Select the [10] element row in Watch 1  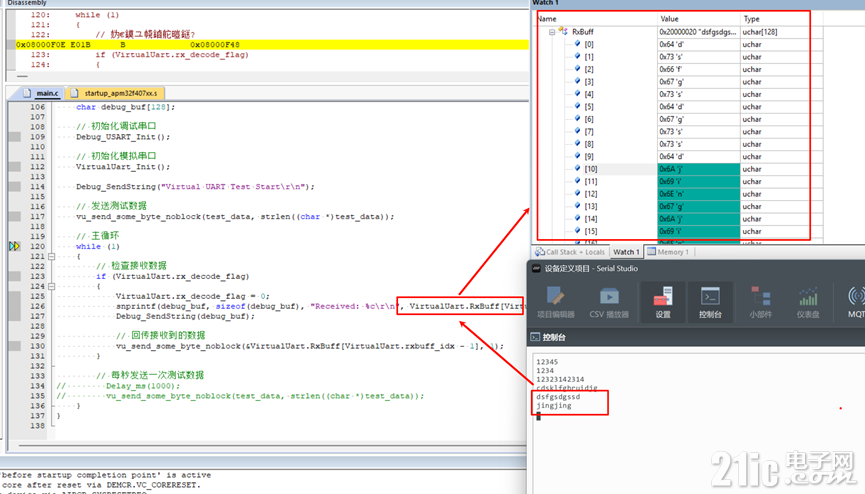pos(679,169)
